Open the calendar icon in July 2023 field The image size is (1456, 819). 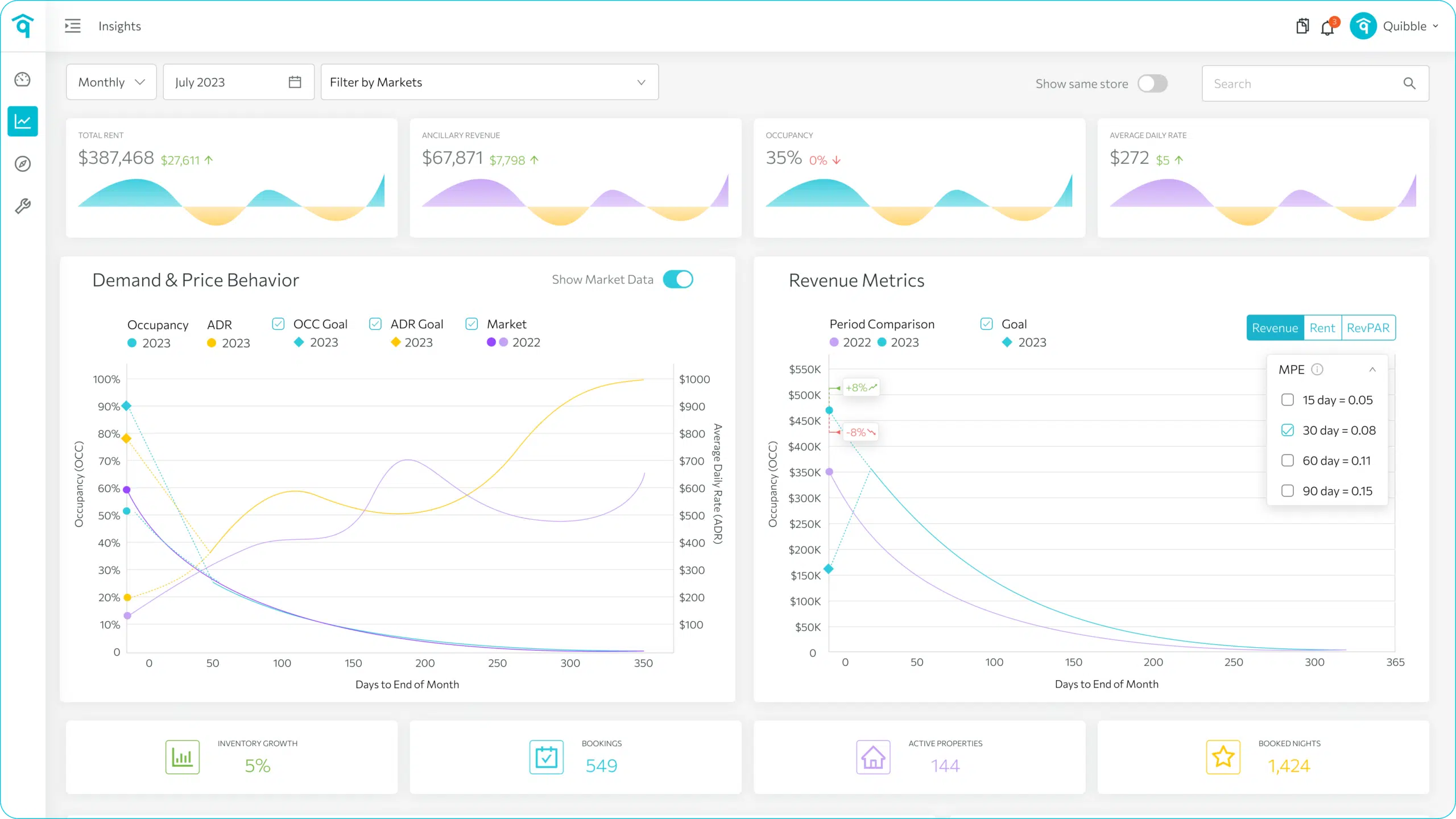(295, 82)
